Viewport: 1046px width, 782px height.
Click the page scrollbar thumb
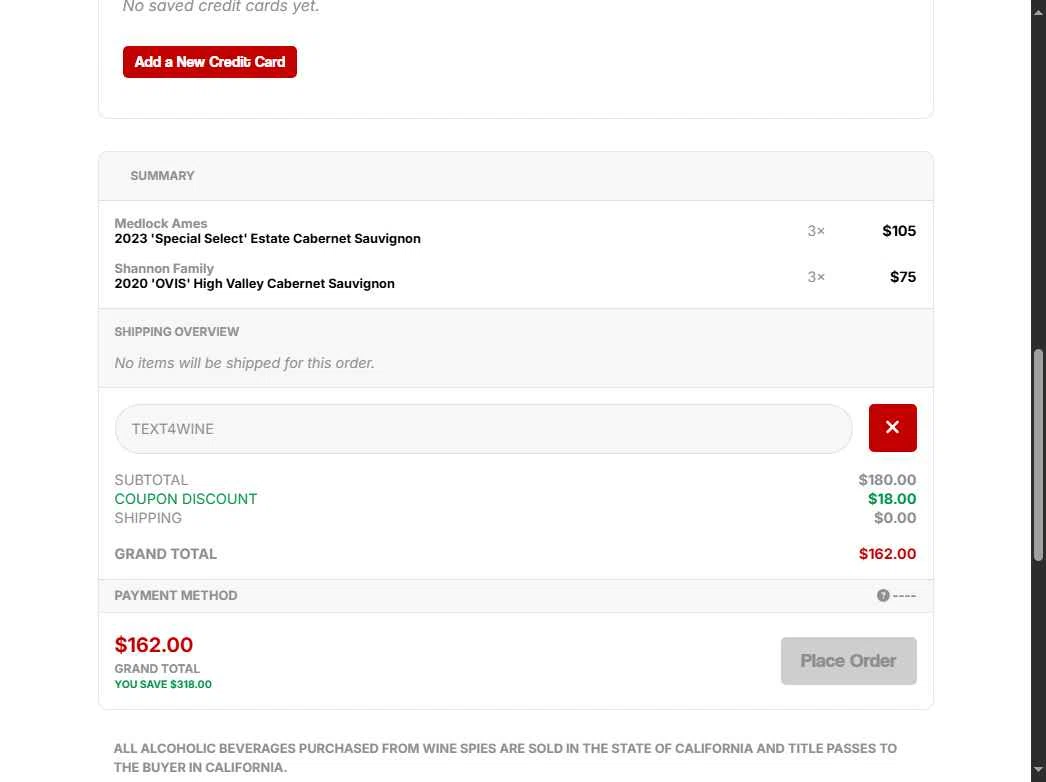pos(1038,455)
